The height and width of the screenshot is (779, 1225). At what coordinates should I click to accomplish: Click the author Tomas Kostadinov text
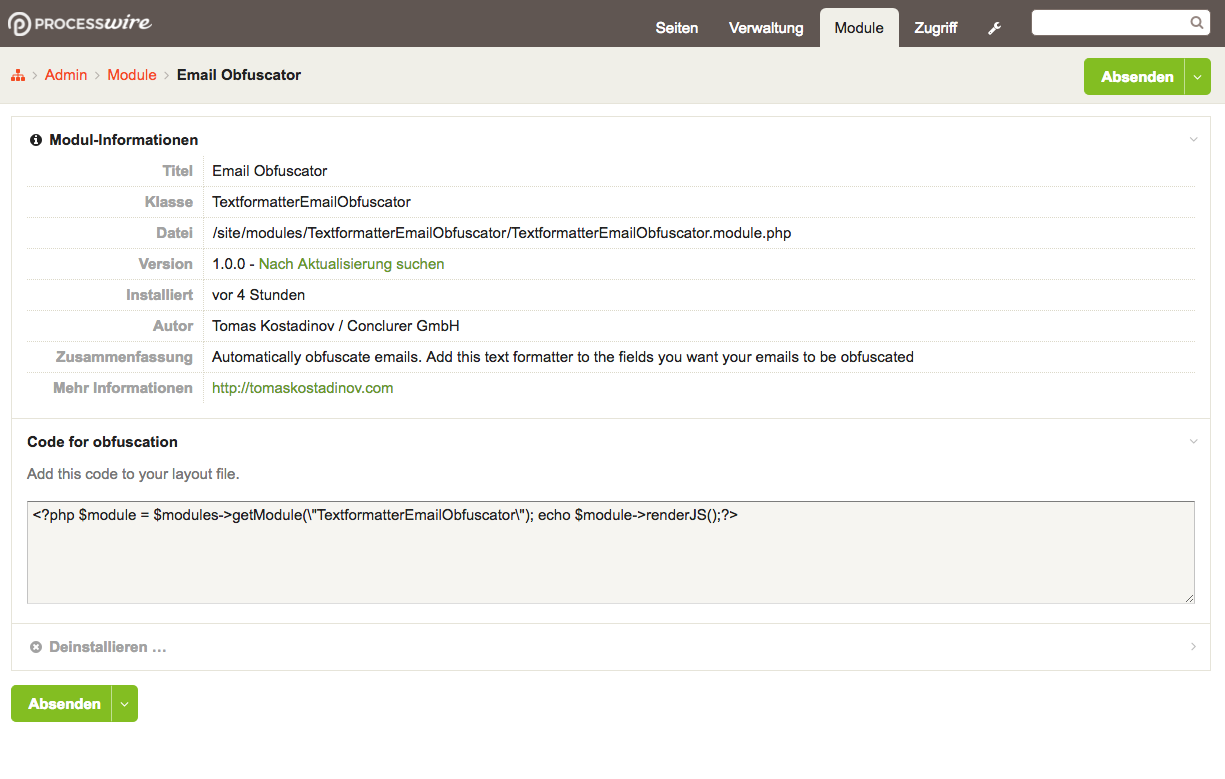336,326
